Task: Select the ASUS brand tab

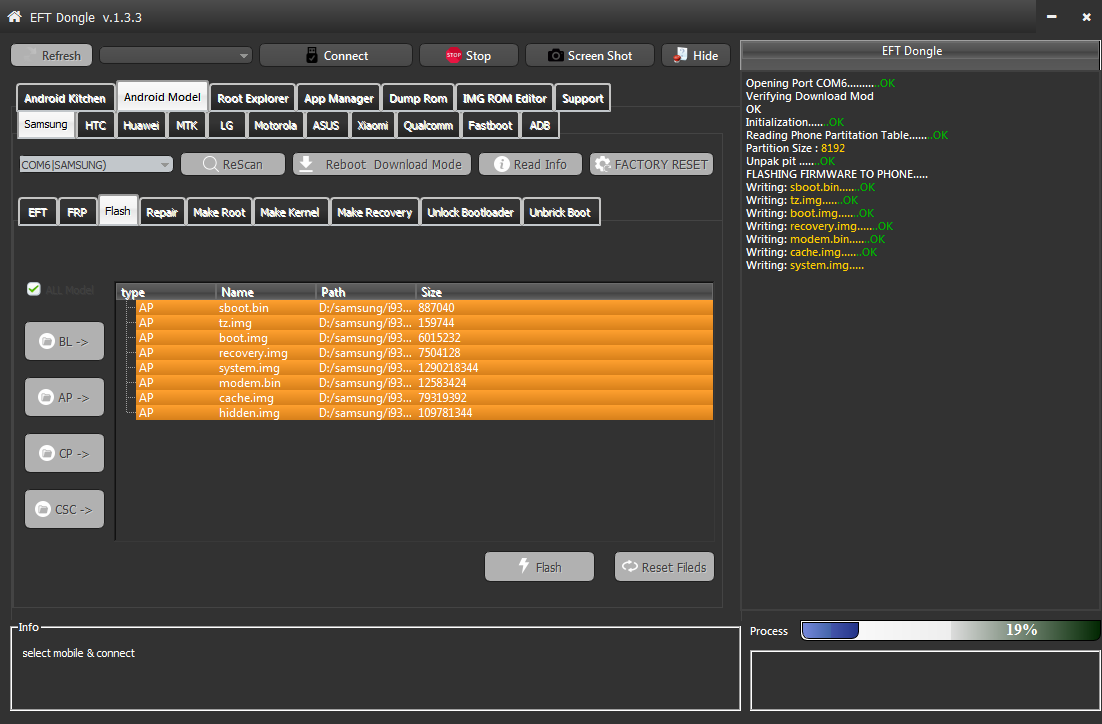Action: (x=326, y=125)
